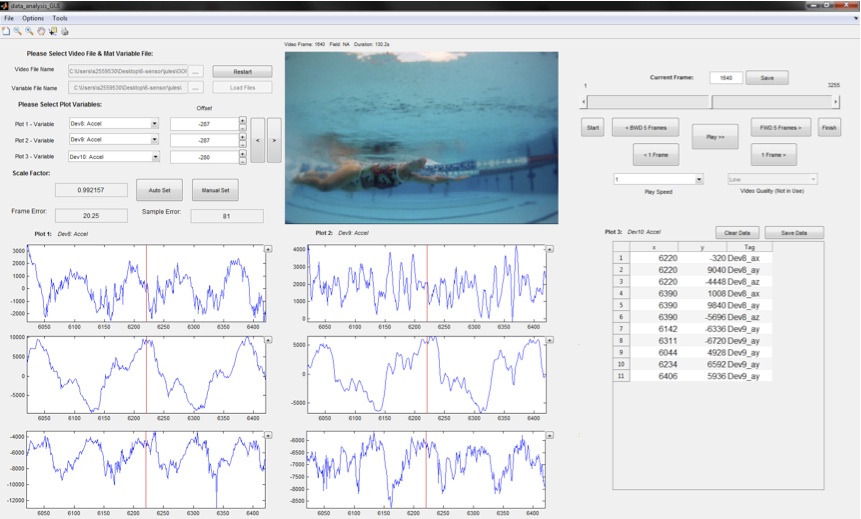Select the Data Cursor tool

[x=53, y=31]
